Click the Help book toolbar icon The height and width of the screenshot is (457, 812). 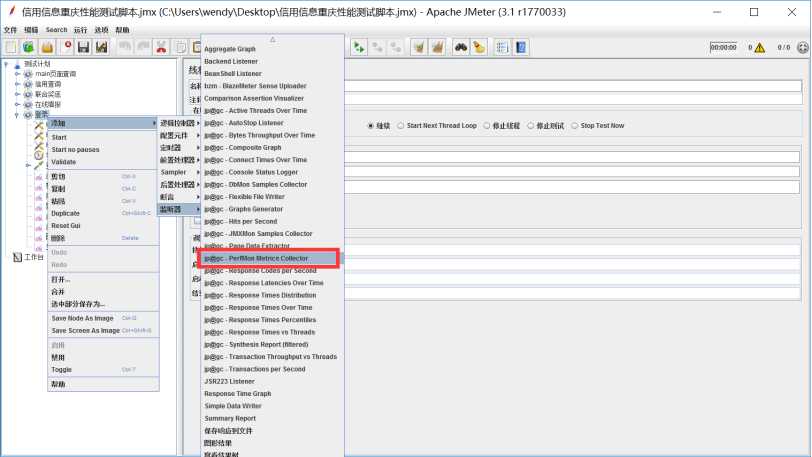point(521,48)
